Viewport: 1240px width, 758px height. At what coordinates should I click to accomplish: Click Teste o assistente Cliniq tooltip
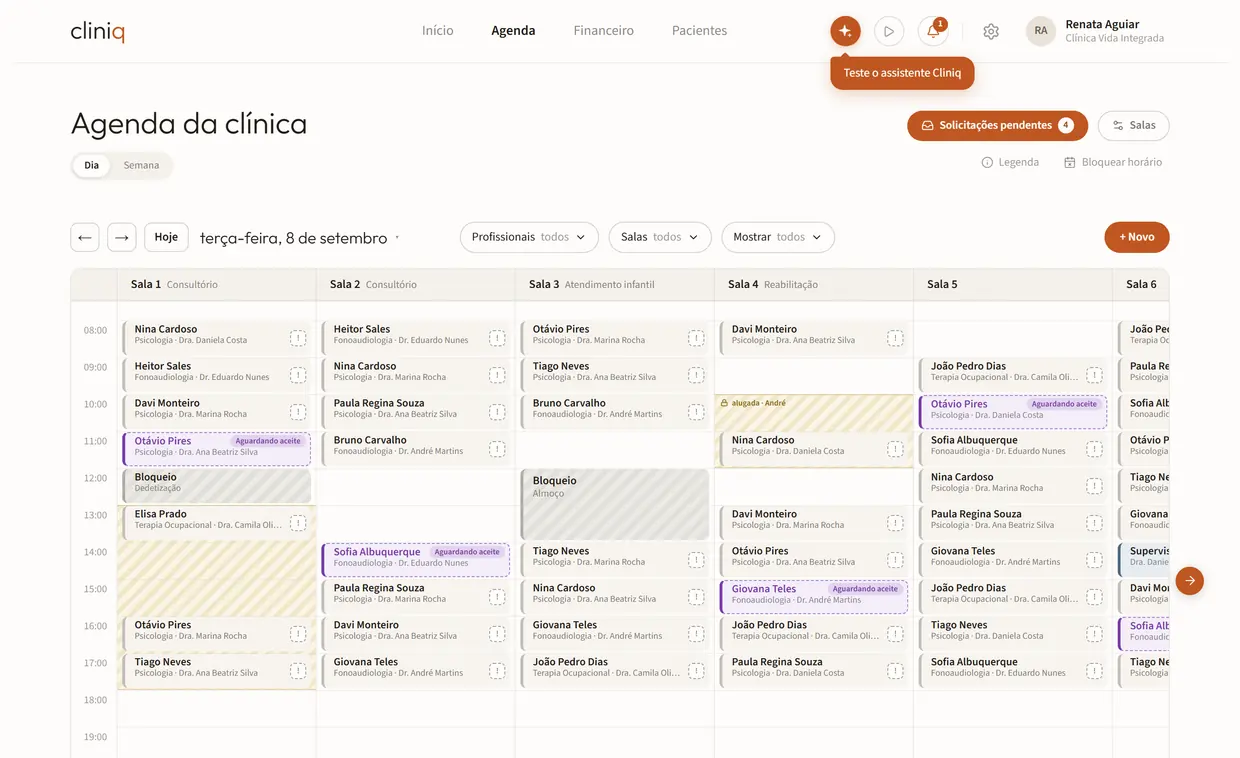pyautogui.click(x=902, y=73)
